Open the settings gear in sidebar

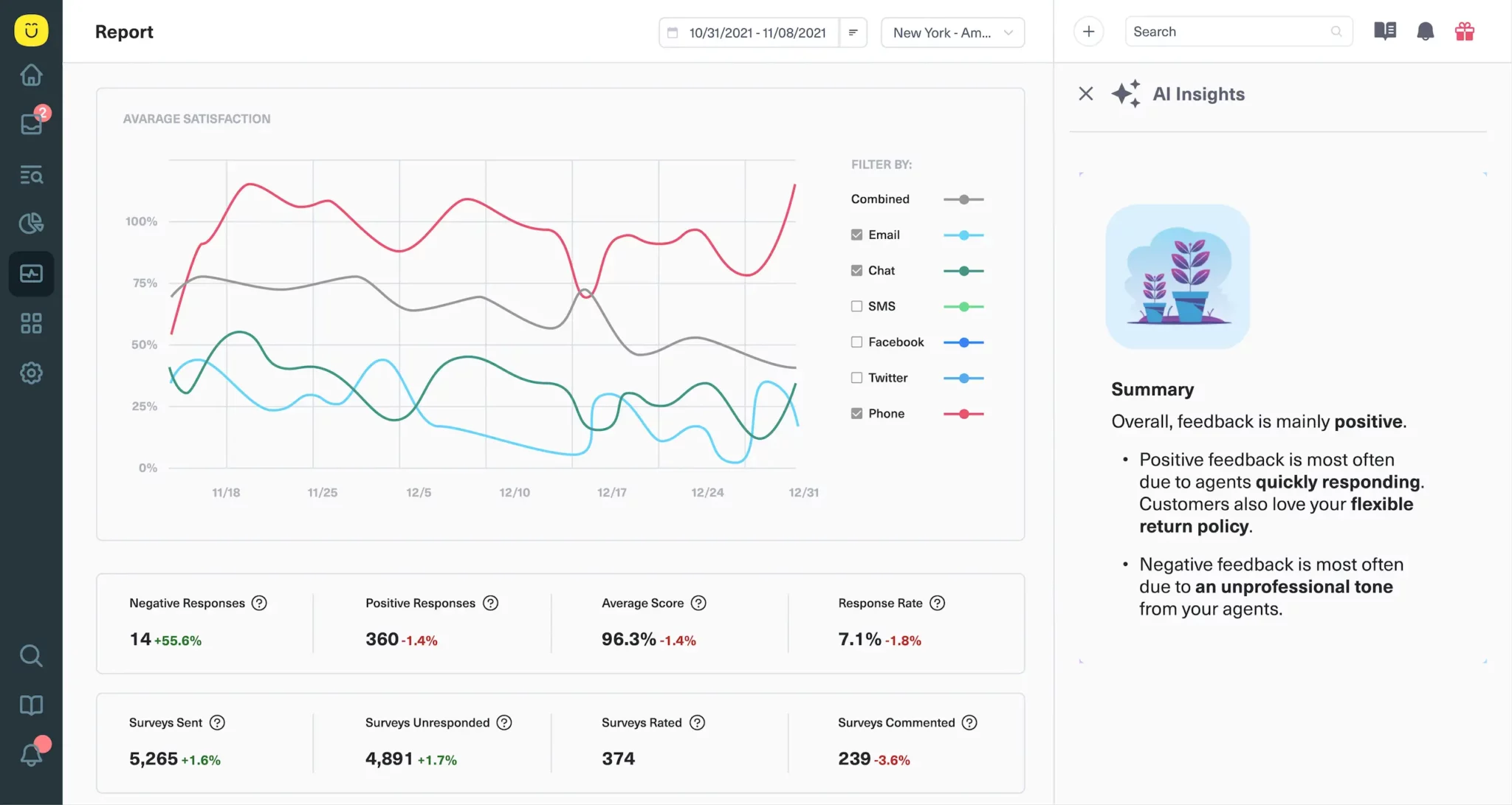click(x=31, y=373)
